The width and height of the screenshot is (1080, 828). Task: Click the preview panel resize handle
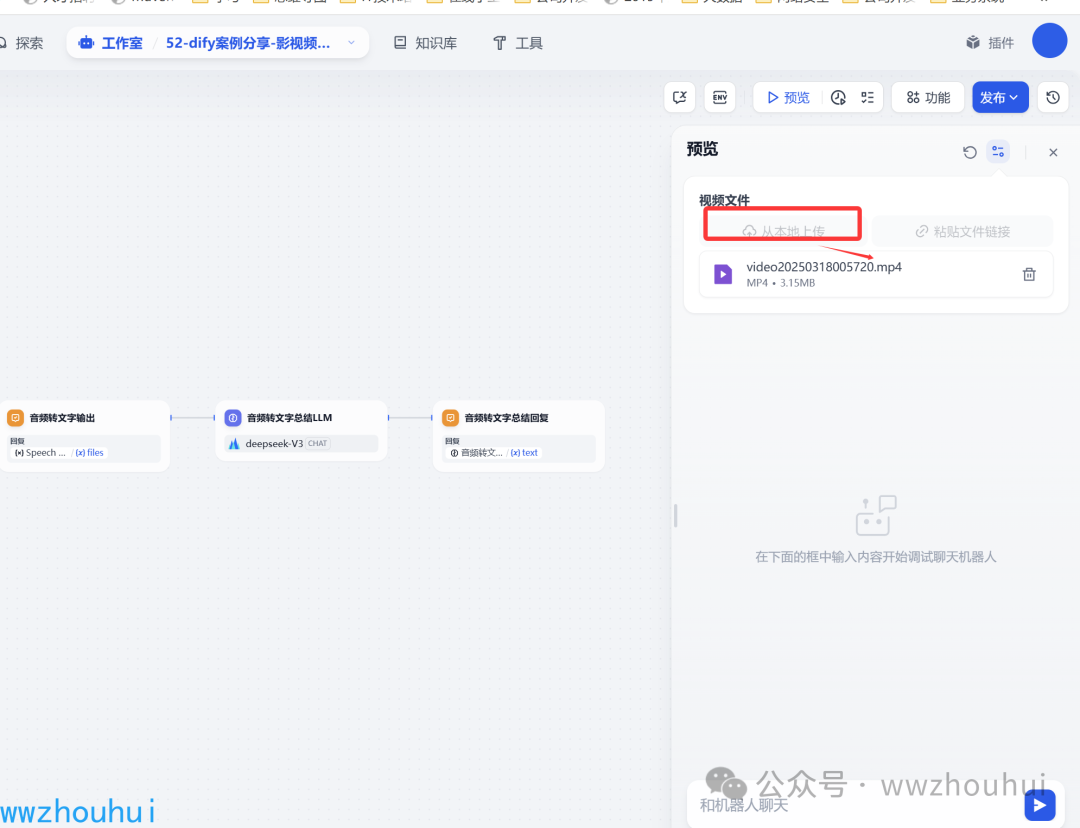coord(676,515)
